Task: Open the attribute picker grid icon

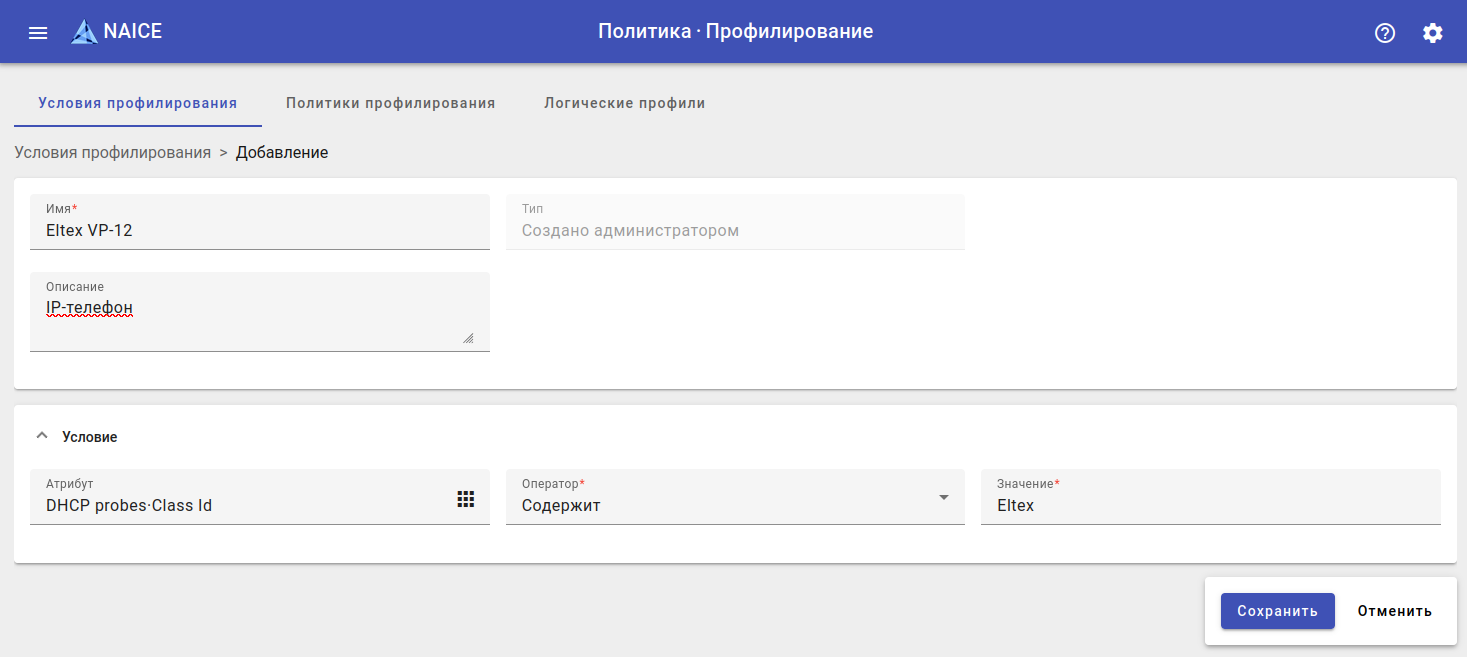Action: (x=465, y=499)
